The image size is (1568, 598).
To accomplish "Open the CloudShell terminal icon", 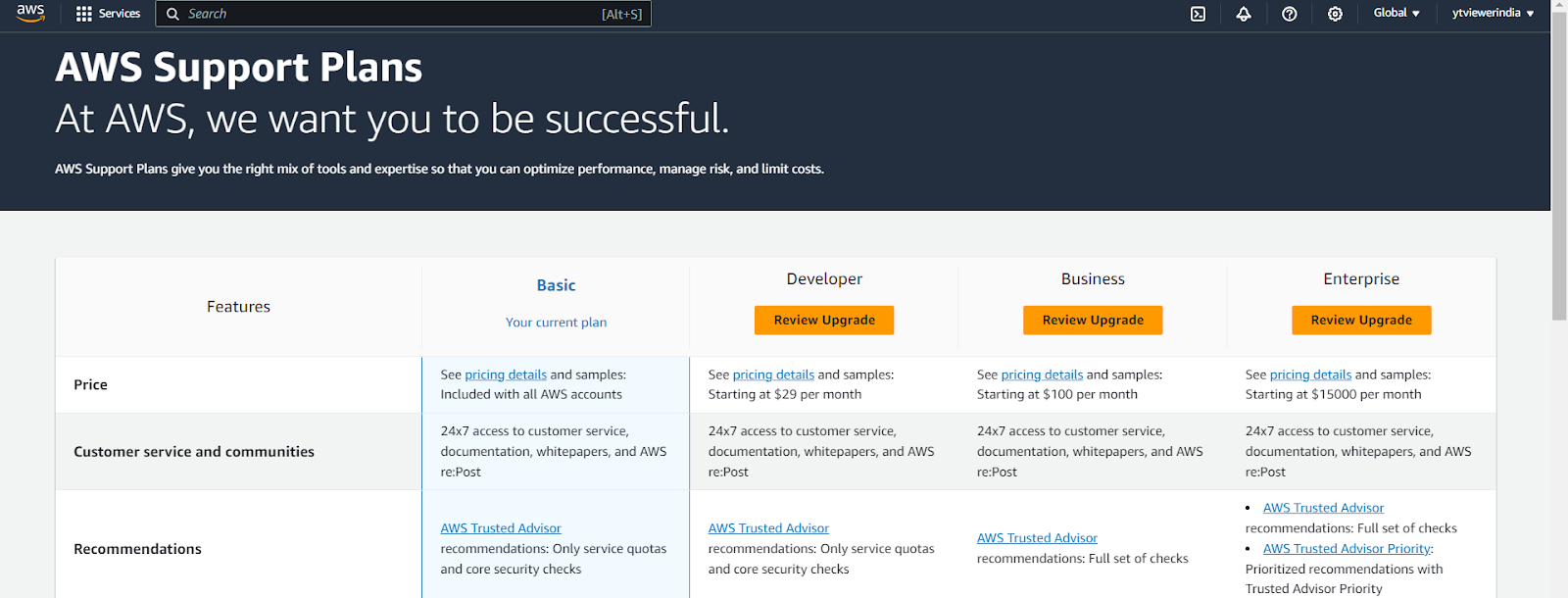I will 1198,14.
